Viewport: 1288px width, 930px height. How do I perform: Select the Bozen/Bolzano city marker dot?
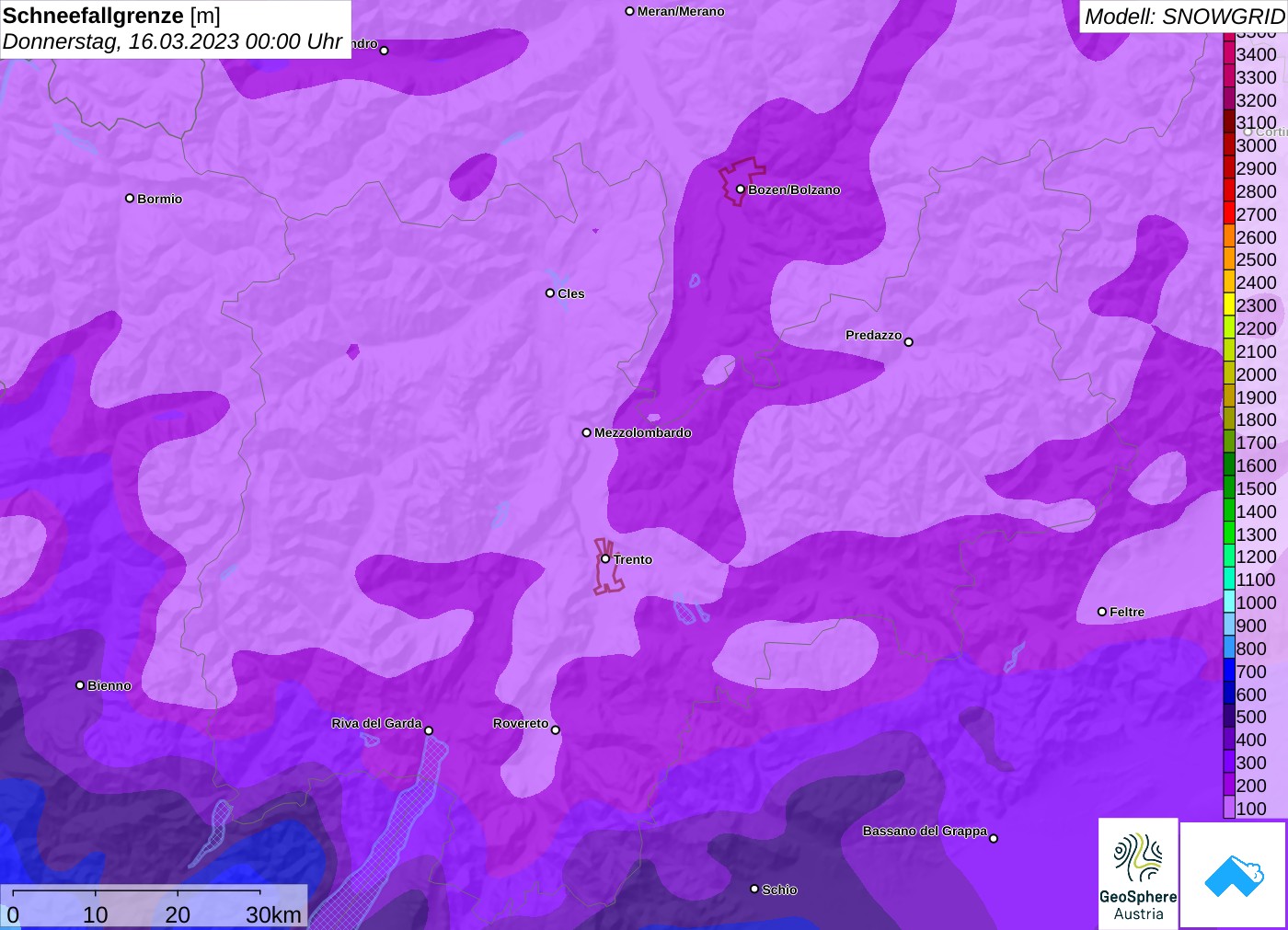741,189
